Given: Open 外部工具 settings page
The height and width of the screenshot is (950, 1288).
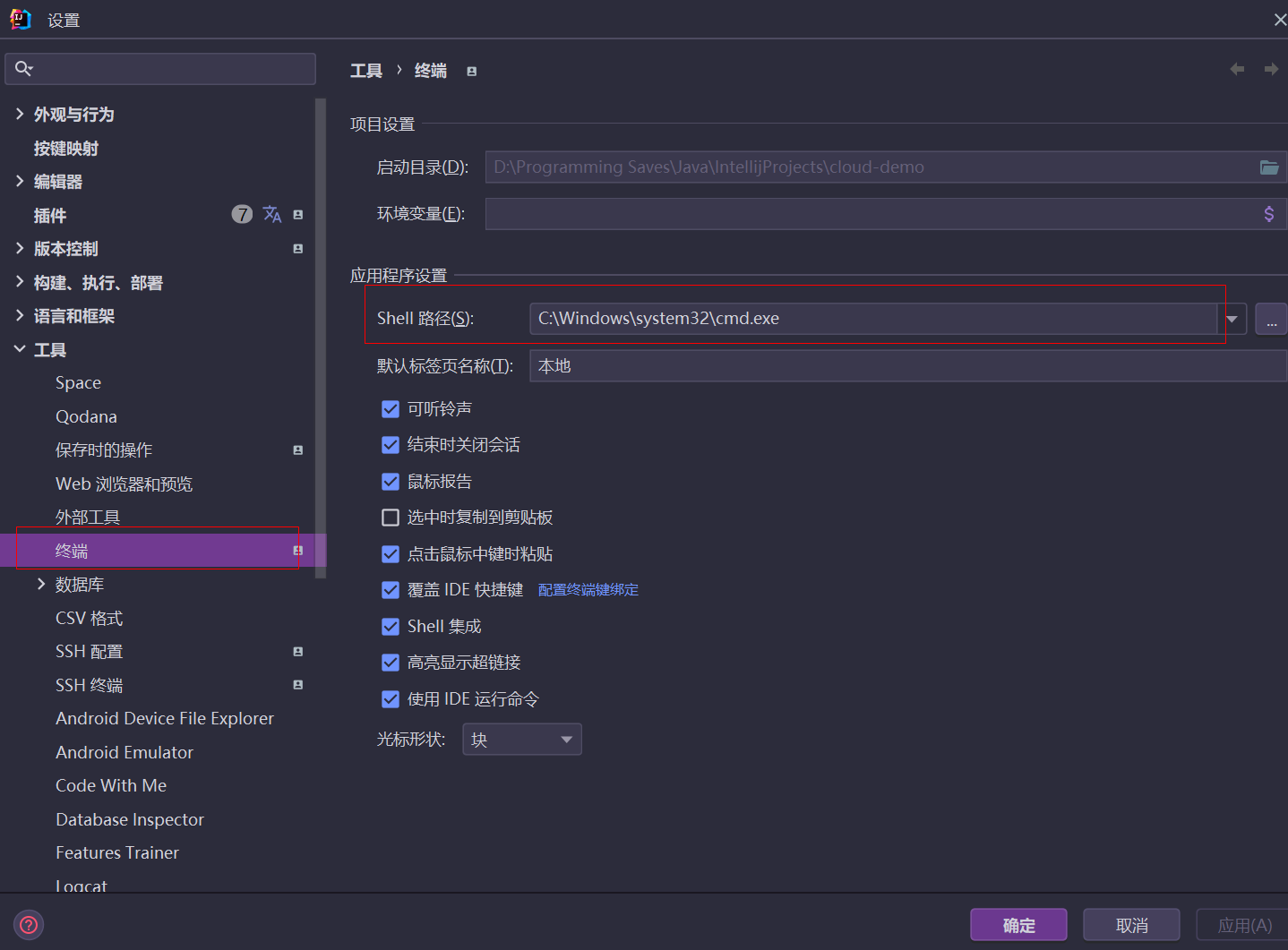Looking at the screenshot, I should [x=88, y=518].
